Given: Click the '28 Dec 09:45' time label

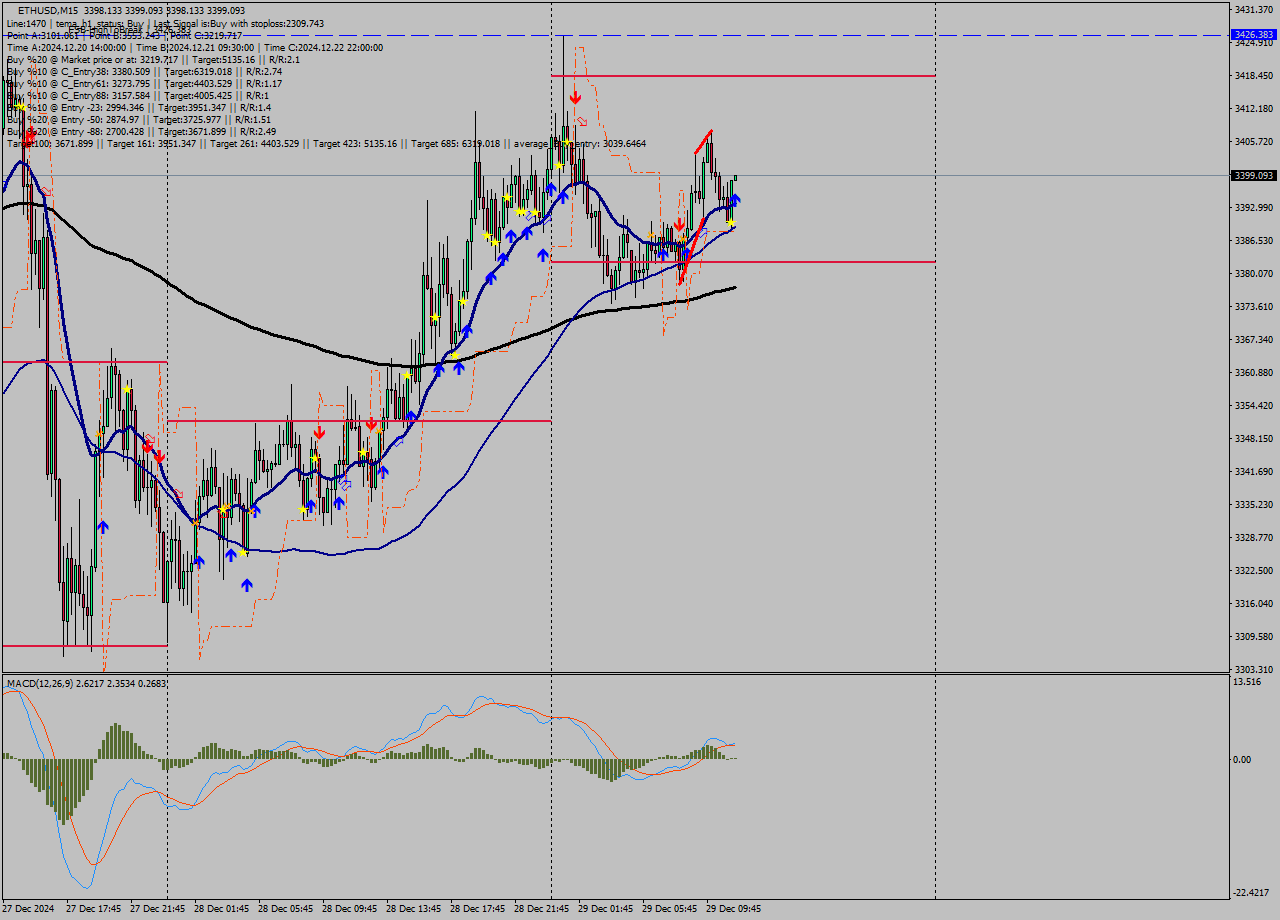Looking at the screenshot, I should click(350, 909).
